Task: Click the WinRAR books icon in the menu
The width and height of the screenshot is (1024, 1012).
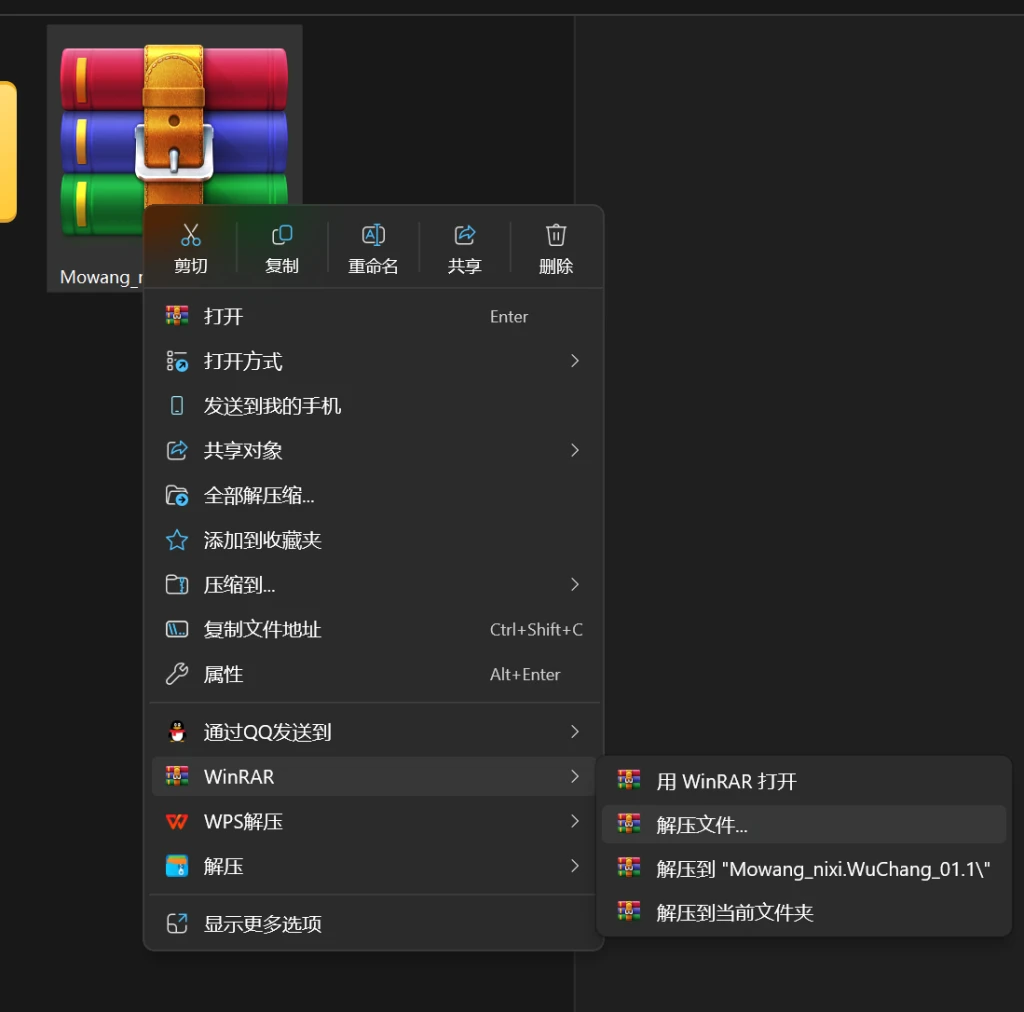Action: pos(175,776)
